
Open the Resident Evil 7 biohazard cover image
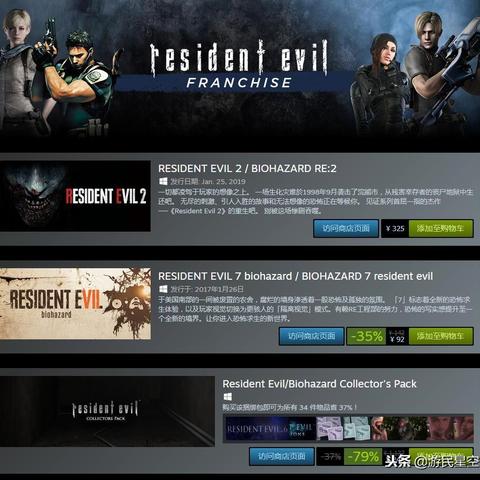pos(75,304)
